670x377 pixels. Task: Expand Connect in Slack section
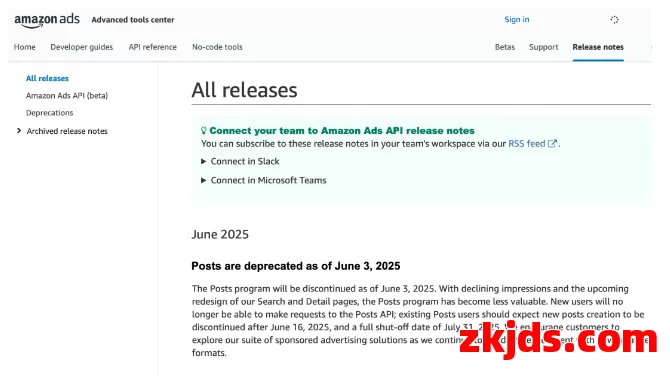(240, 162)
